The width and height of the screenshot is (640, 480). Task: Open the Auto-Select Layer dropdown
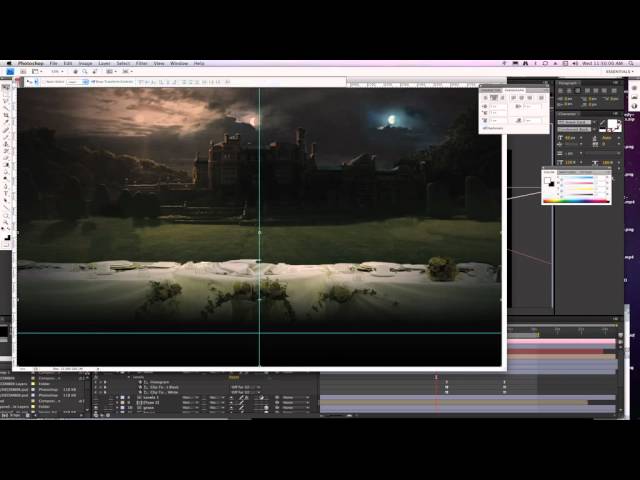(x=77, y=82)
